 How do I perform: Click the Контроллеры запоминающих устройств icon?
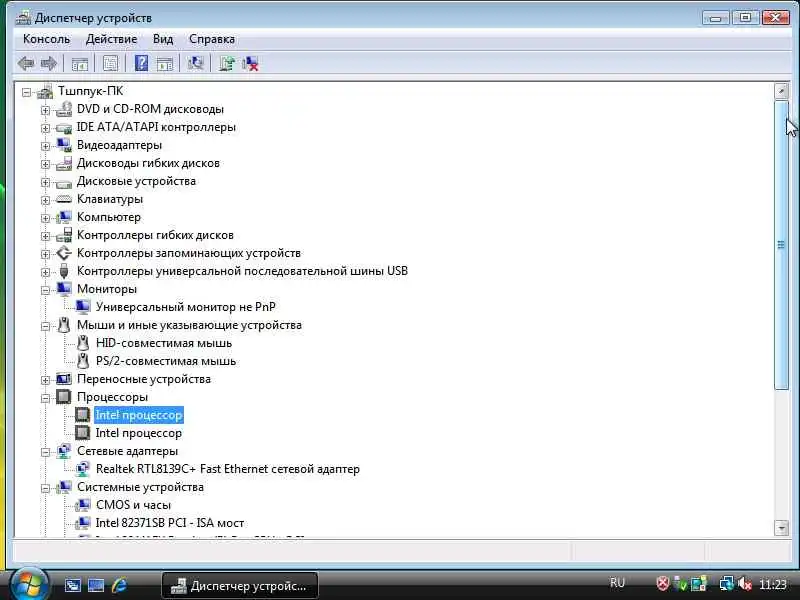tap(64, 253)
